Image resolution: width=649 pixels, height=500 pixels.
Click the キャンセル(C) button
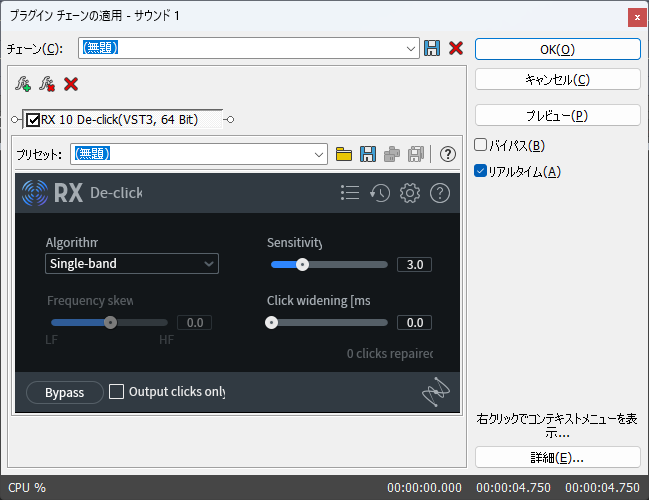558,79
